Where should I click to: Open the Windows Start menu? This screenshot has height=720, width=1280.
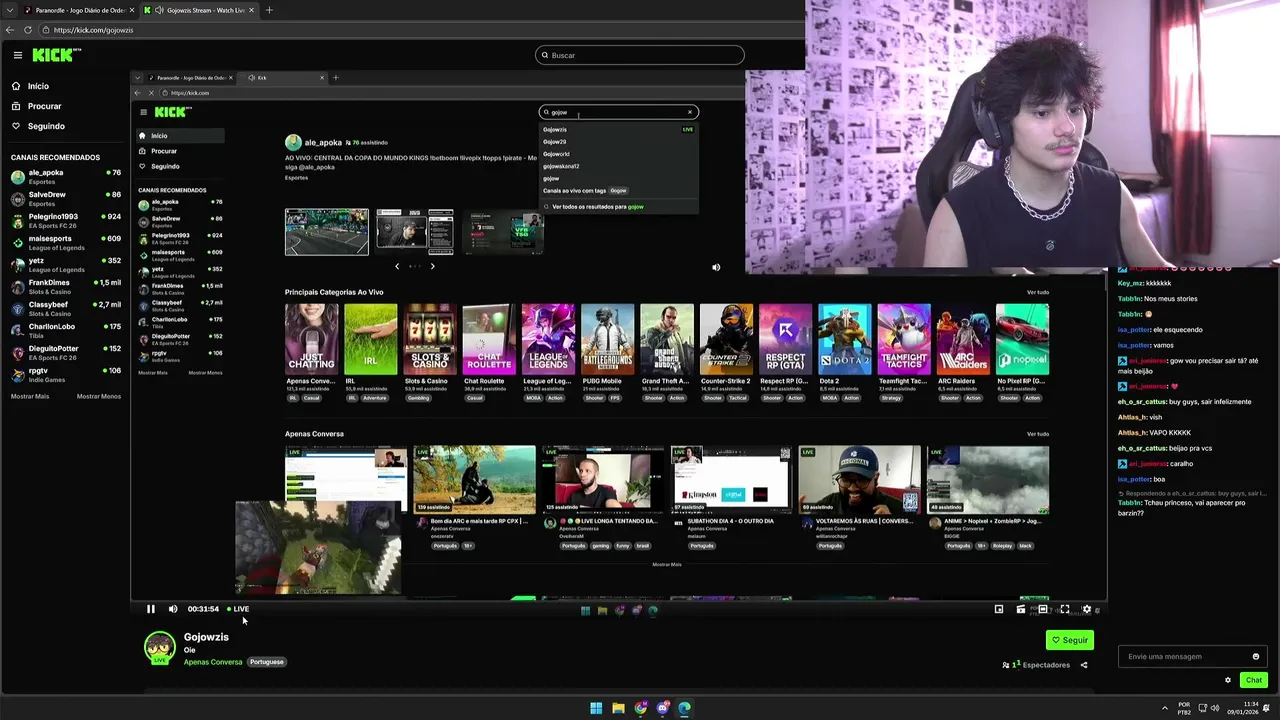[596, 708]
